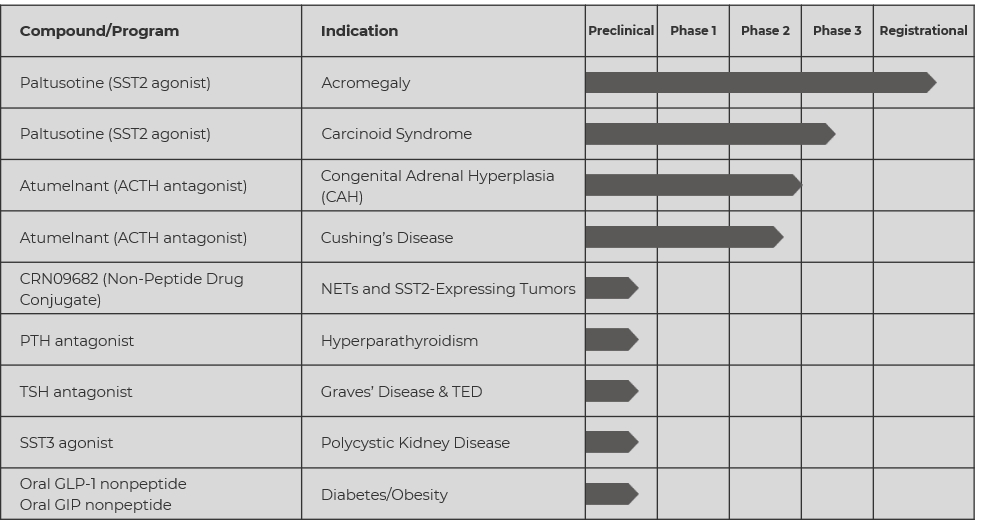This screenshot has width=984, height=528.
Task: Select the Phase 3 column header
Action: click(x=837, y=31)
